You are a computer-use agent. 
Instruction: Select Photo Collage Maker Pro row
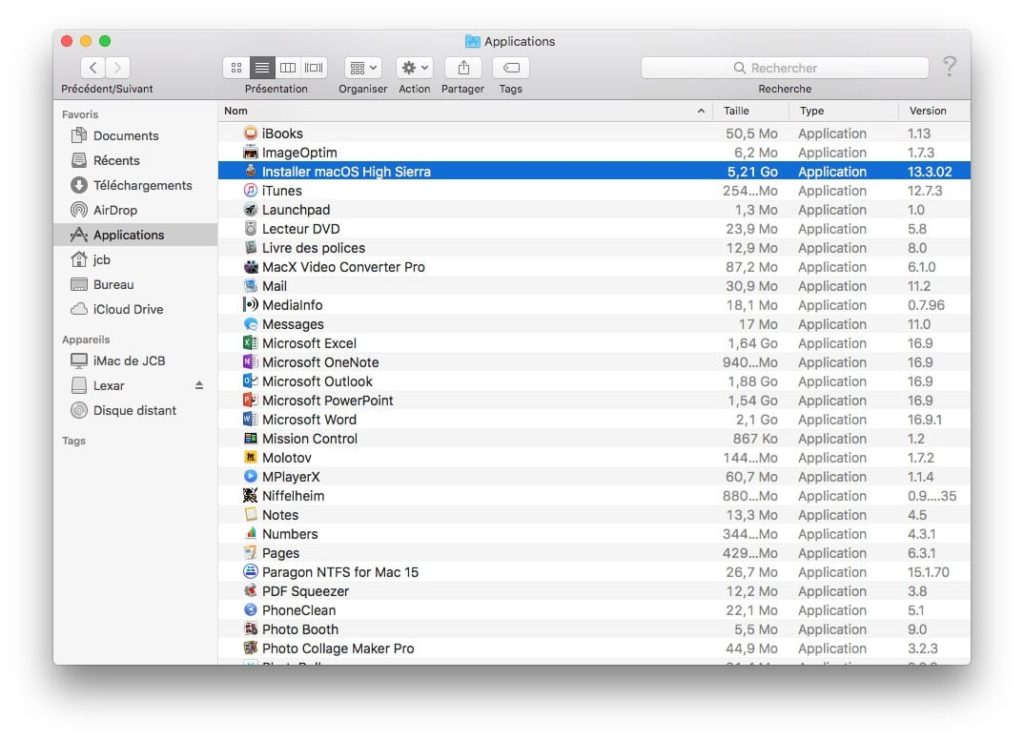point(594,649)
